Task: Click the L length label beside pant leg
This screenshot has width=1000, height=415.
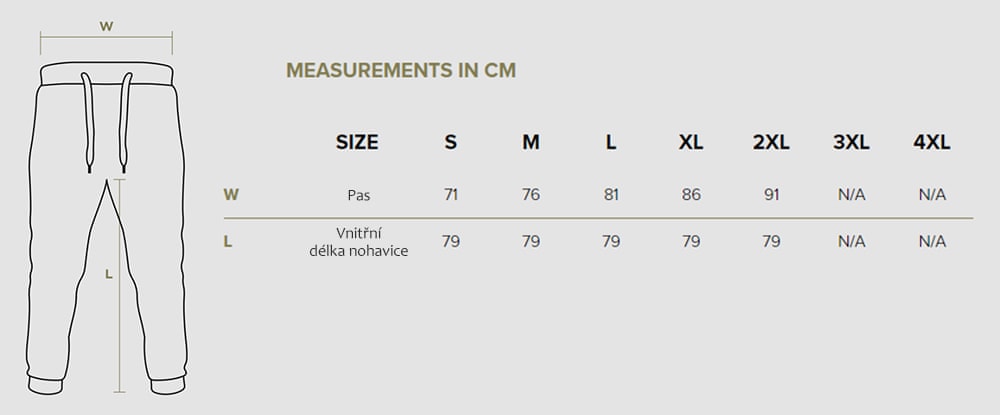Action: [108, 273]
